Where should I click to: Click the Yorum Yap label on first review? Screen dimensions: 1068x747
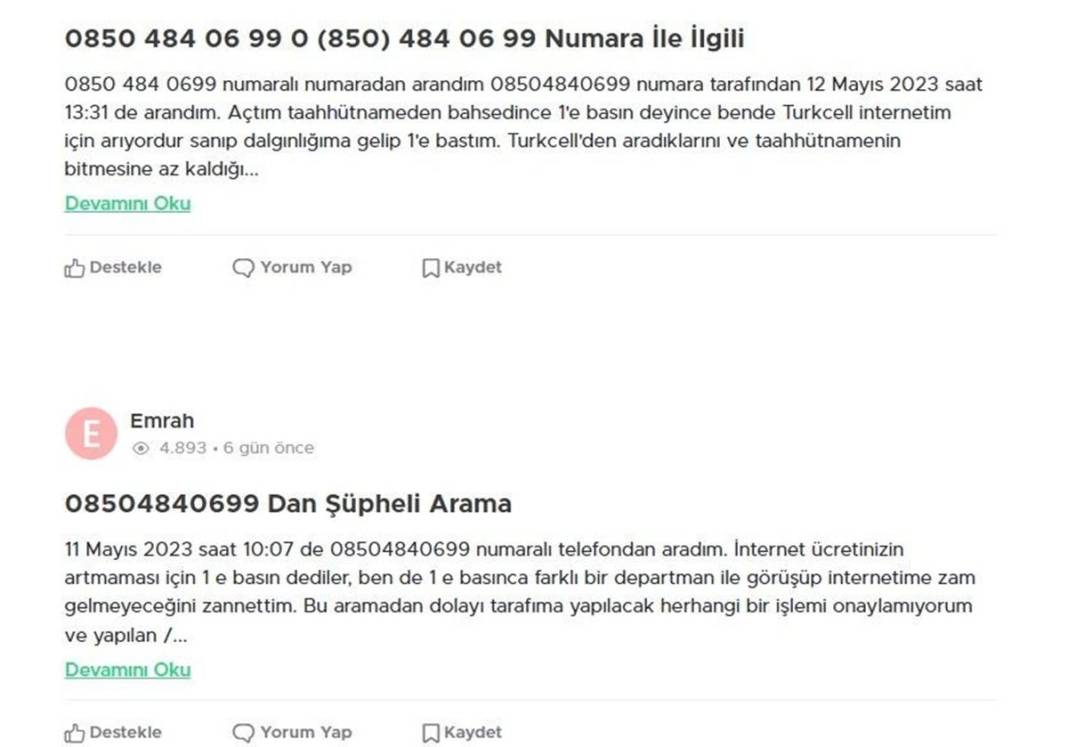[x=304, y=267]
